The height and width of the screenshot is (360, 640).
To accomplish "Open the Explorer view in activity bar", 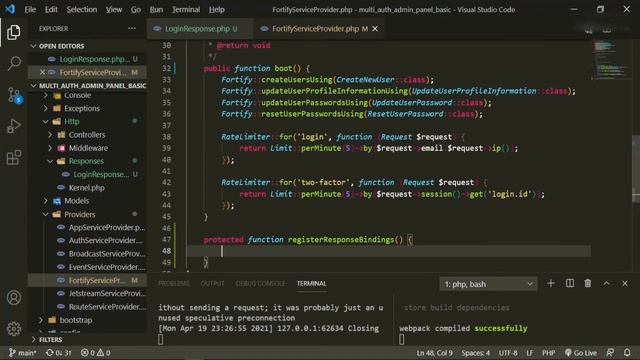I will (x=13, y=32).
